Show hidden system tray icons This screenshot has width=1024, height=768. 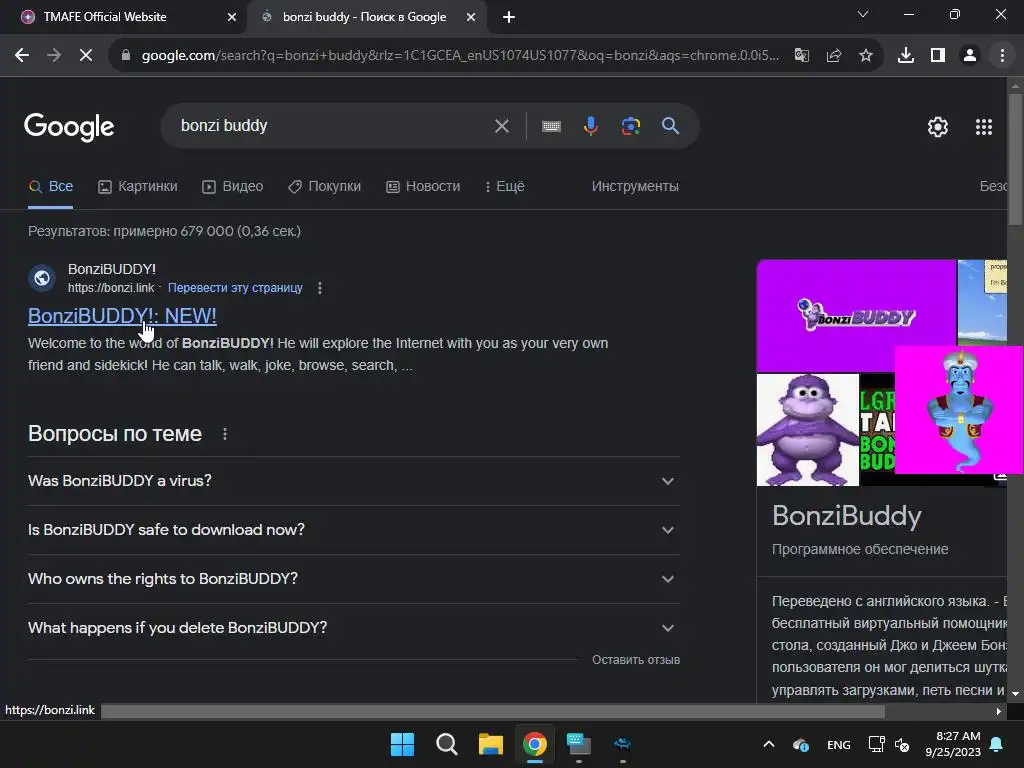(769, 744)
